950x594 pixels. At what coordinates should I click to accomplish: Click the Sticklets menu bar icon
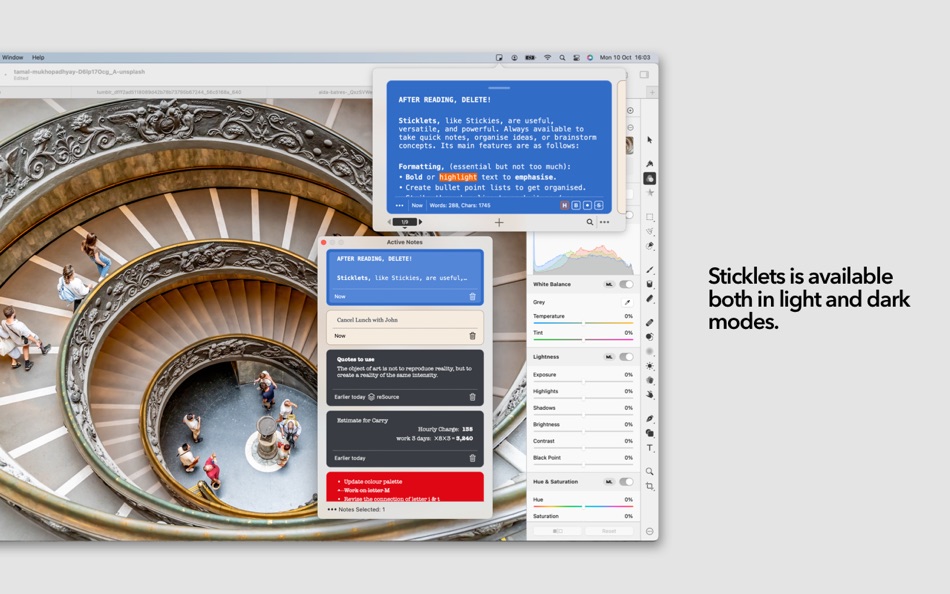(x=499, y=58)
